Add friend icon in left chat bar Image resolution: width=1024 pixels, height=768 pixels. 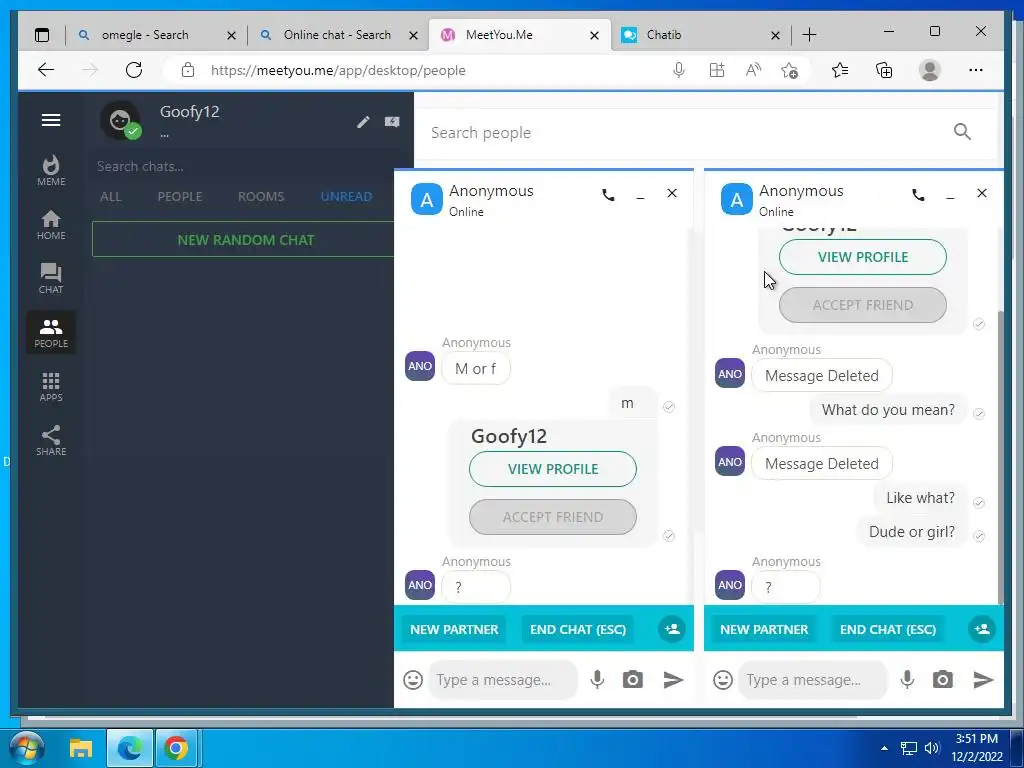coord(671,629)
